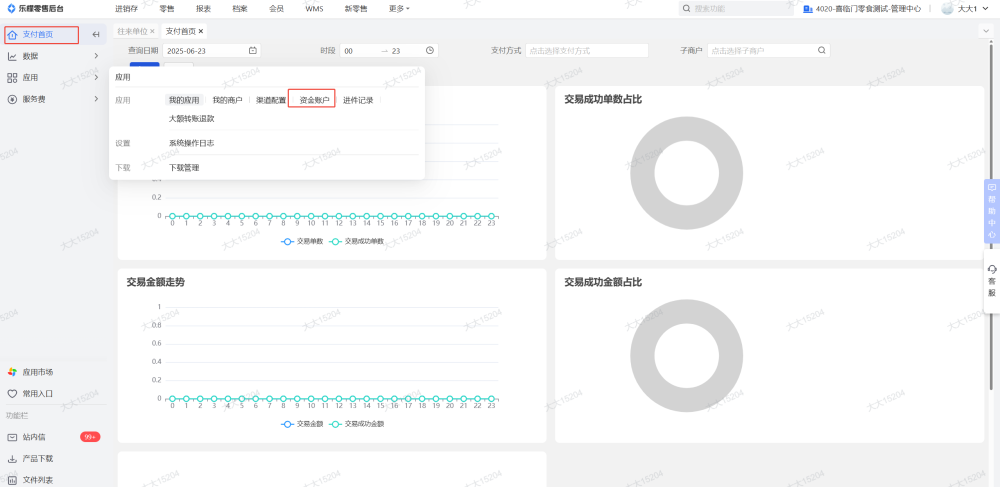Toggle the 交易成功单数 legend item
Viewport: 1000px width, 487px height.
357,242
